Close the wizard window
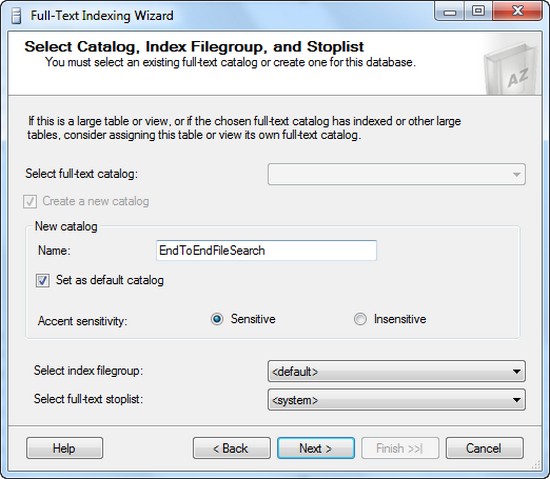Viewport: 550px width, 479px height. coord(517,11)
